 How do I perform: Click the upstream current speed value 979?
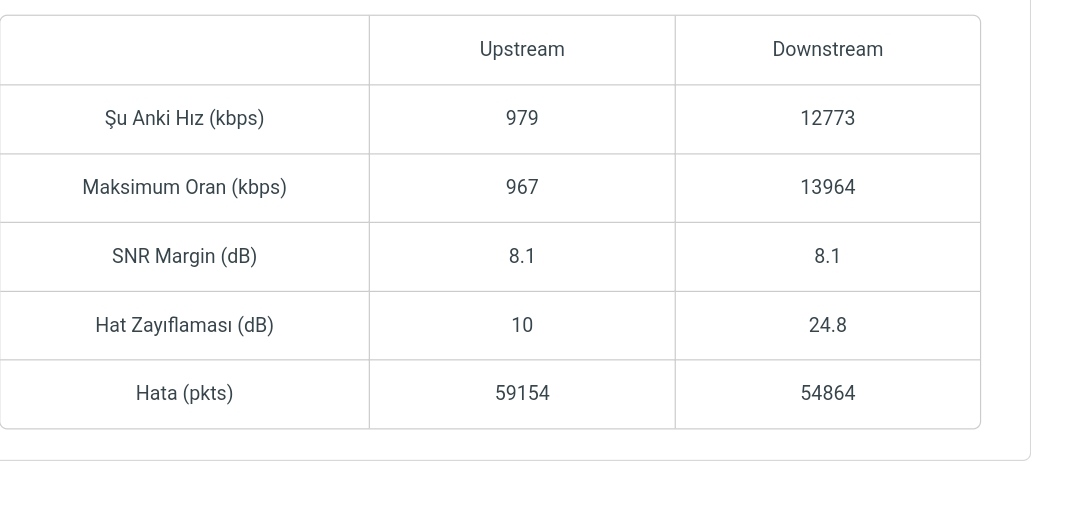pyautogui.click(x=522, y=119)
